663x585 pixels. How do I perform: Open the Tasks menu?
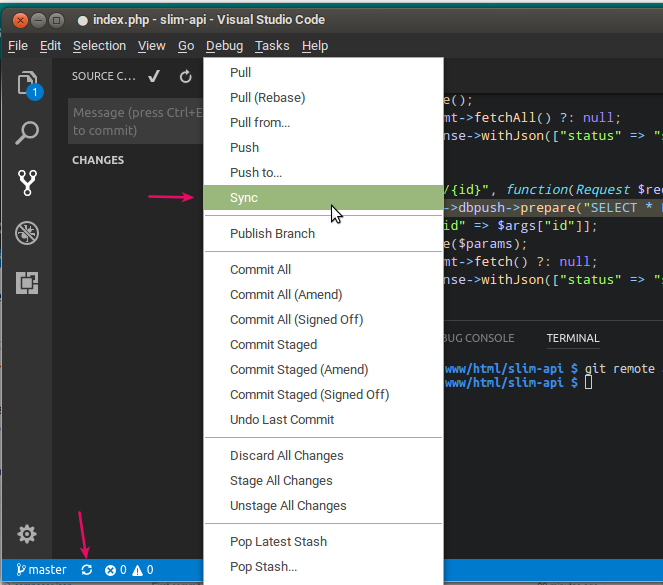coord(272,46)
